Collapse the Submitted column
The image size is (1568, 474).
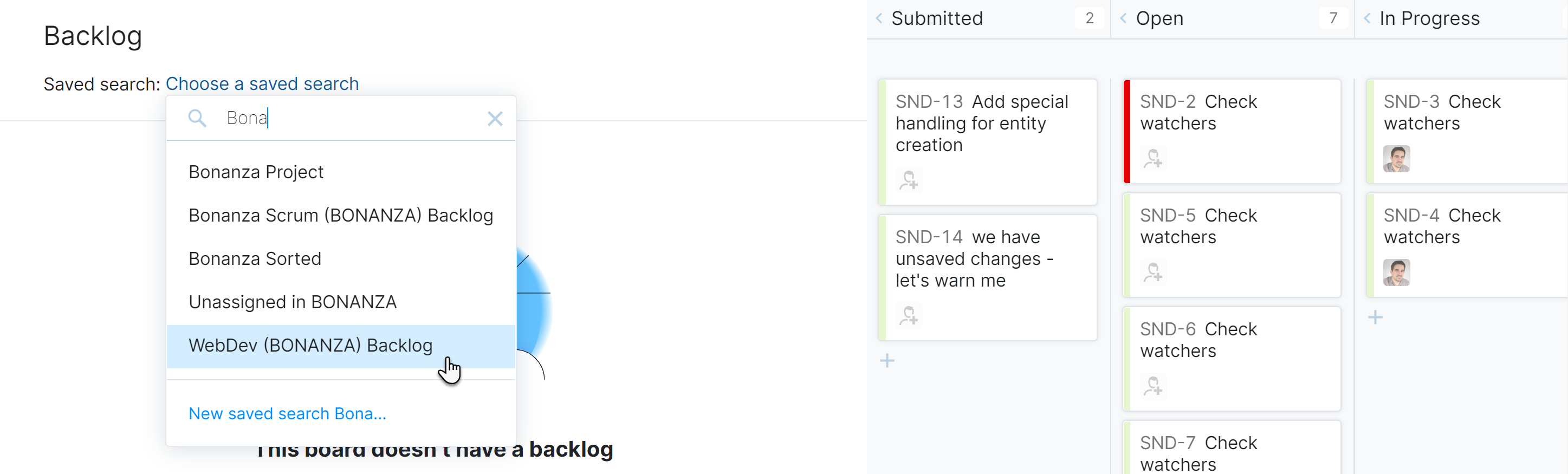[878, 18]
